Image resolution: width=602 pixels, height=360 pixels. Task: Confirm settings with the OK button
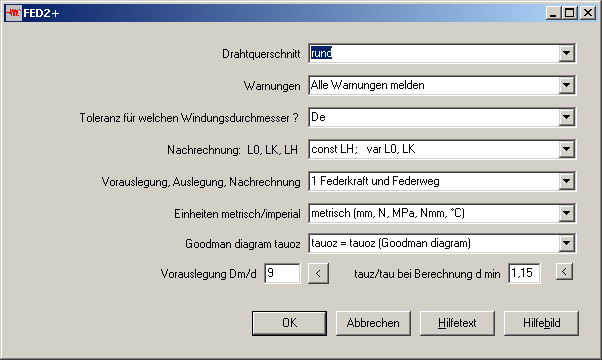pos(289,323)
